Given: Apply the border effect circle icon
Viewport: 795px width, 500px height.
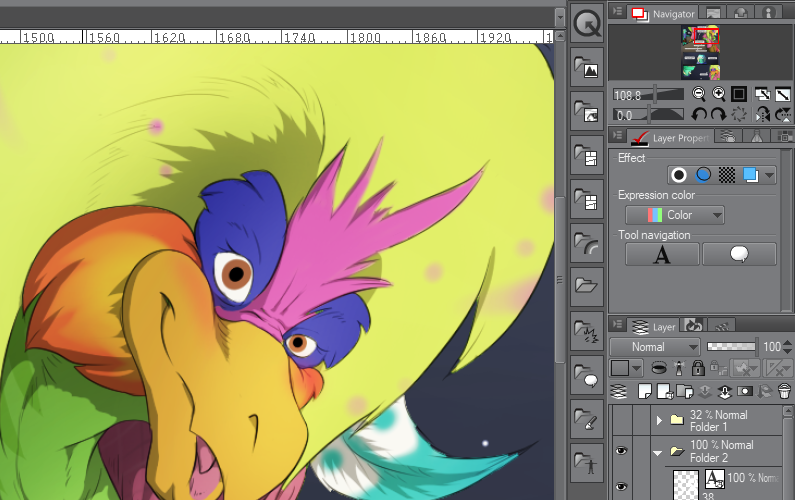Looking at the screenshot, I should point(679,175).
